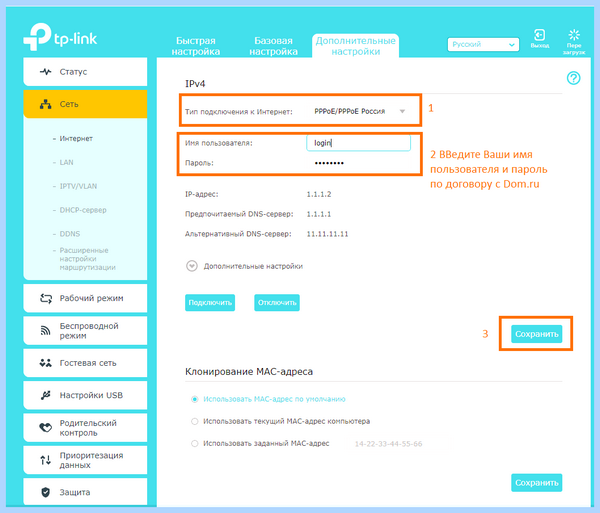
Task: Click the custom MAC address input field
Action: pyautogui.click(x=399, y=444)
